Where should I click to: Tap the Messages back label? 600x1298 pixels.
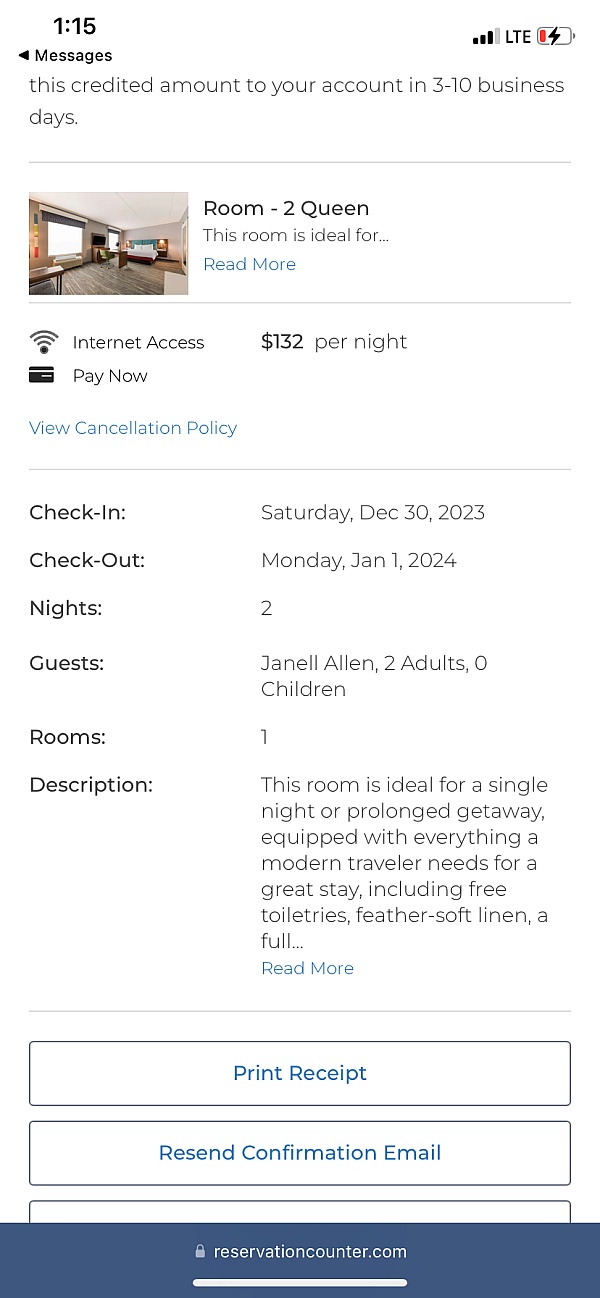coord(72,56)
